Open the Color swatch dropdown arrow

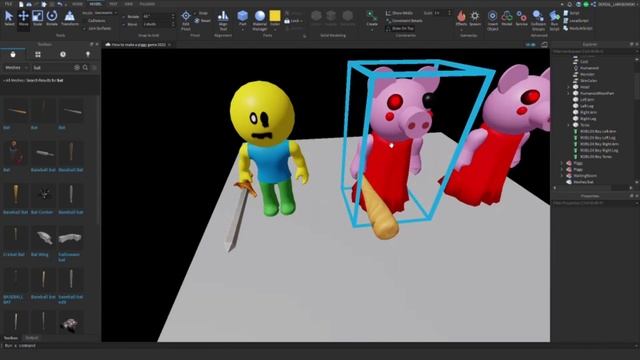tap(275, 29)
